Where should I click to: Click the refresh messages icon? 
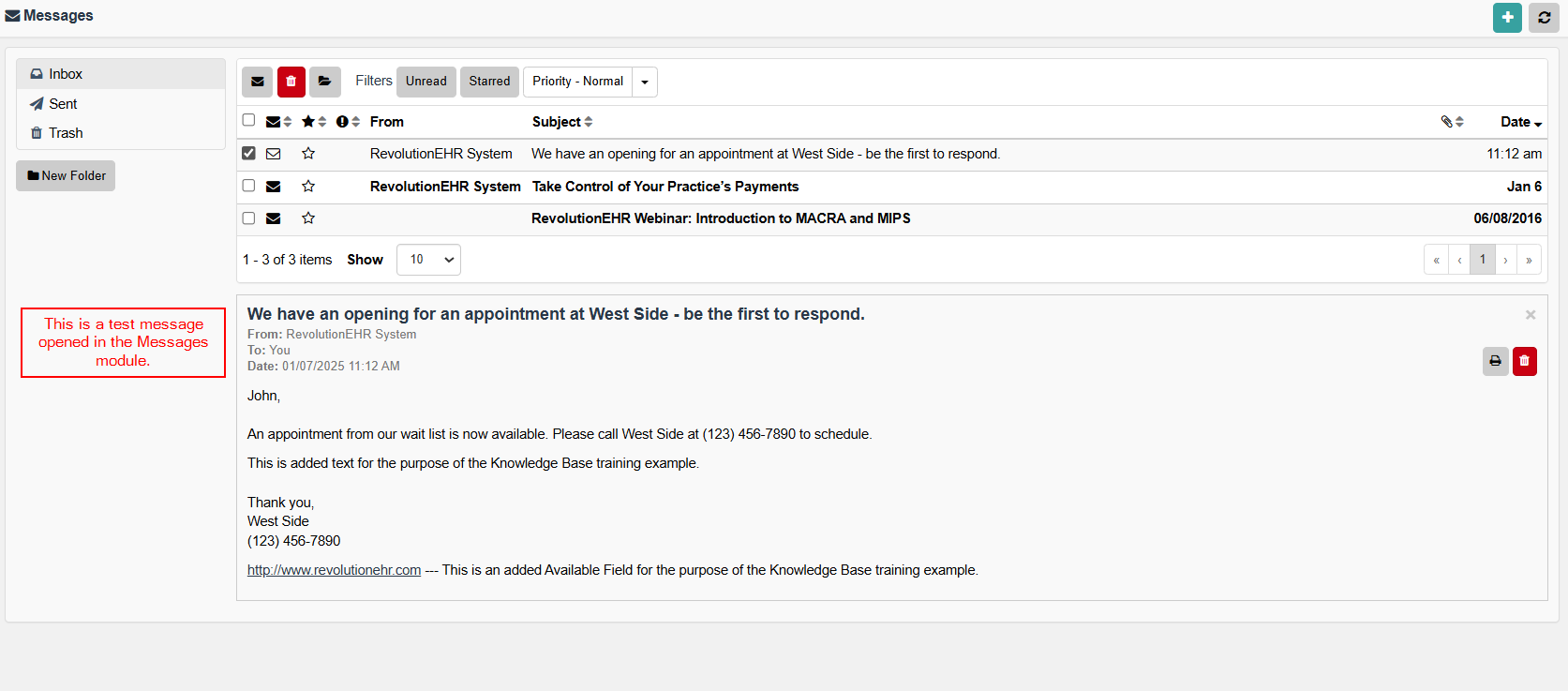1544,18
